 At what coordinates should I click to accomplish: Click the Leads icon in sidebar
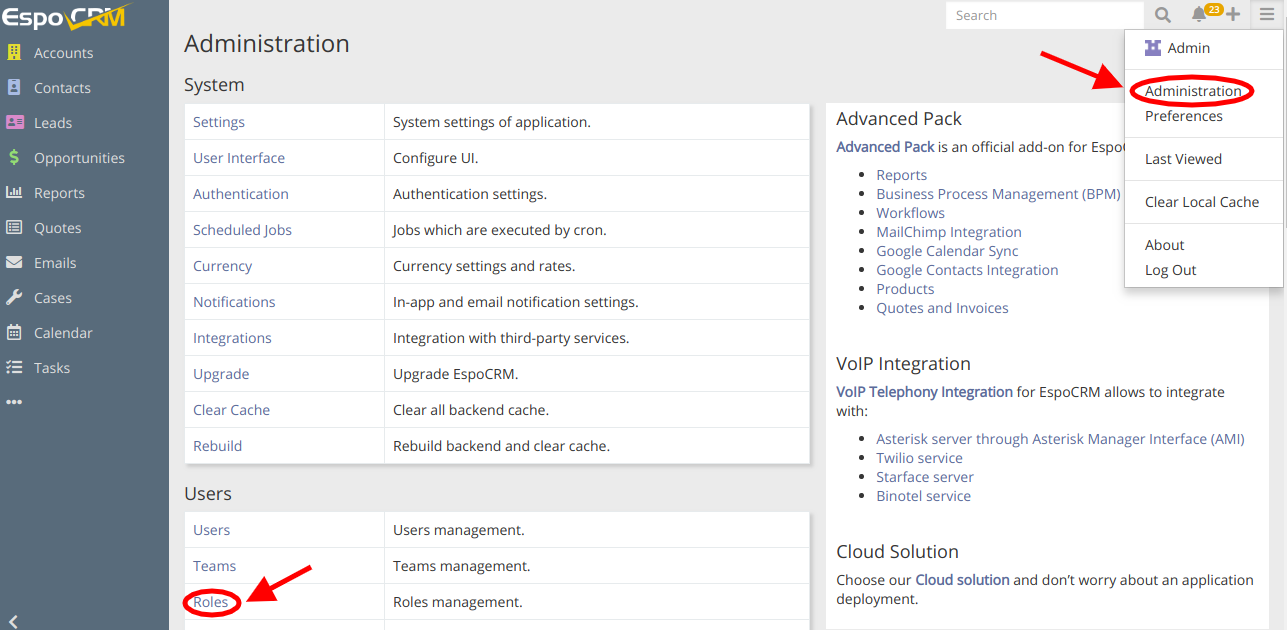[14, 123]
